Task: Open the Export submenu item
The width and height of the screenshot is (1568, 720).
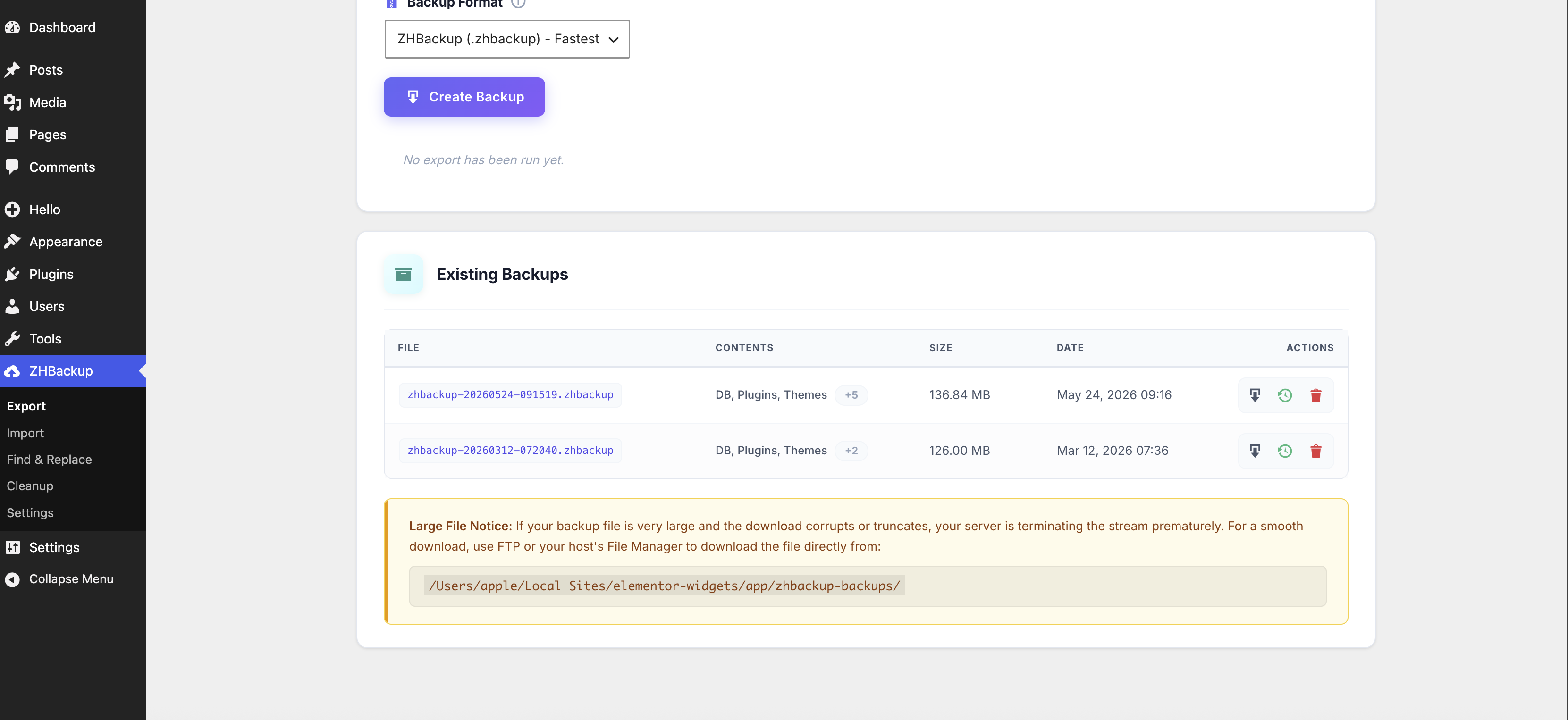Action: coord(26,406)
